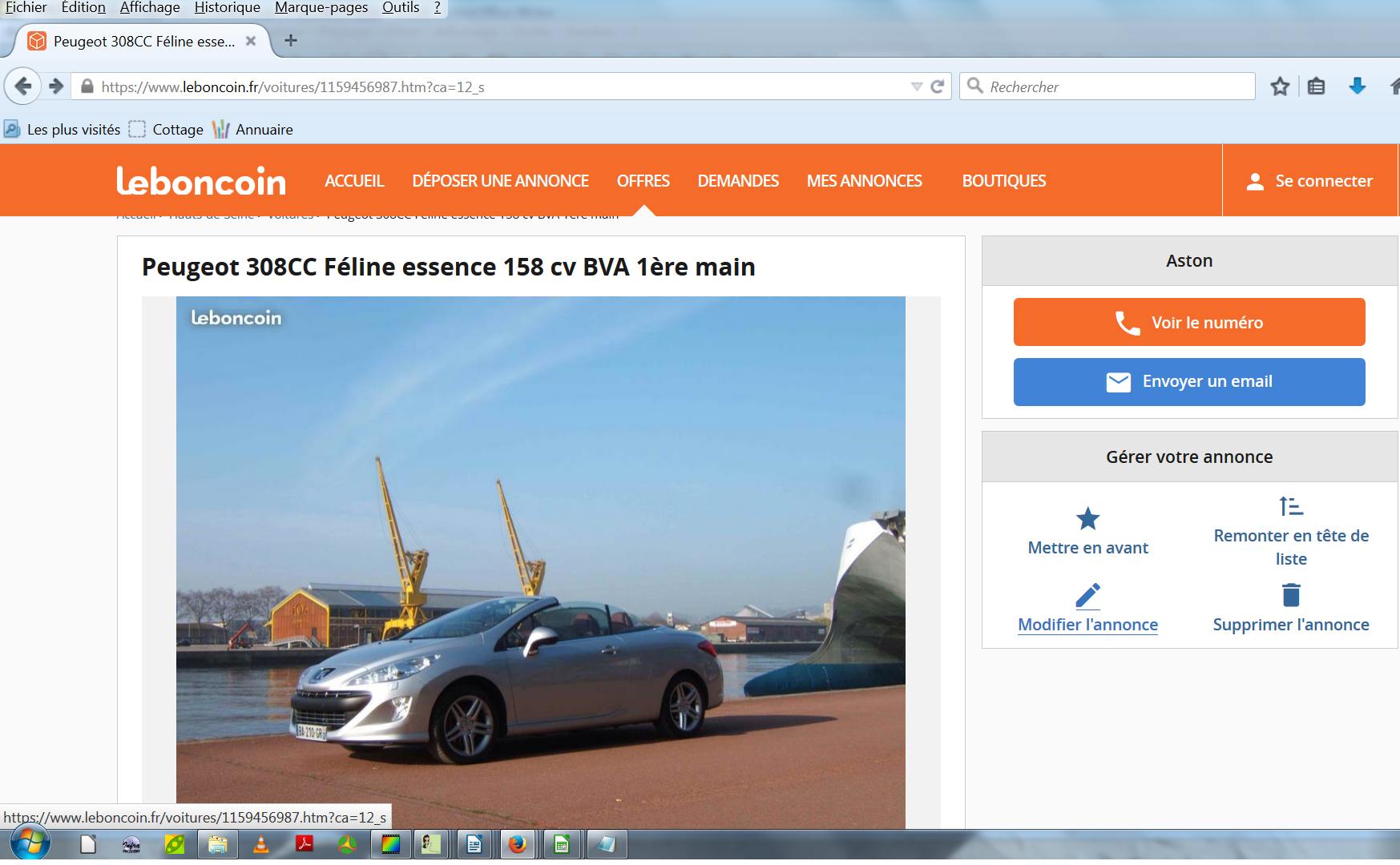Open the Affichage menu

click(x=150, y=8)
